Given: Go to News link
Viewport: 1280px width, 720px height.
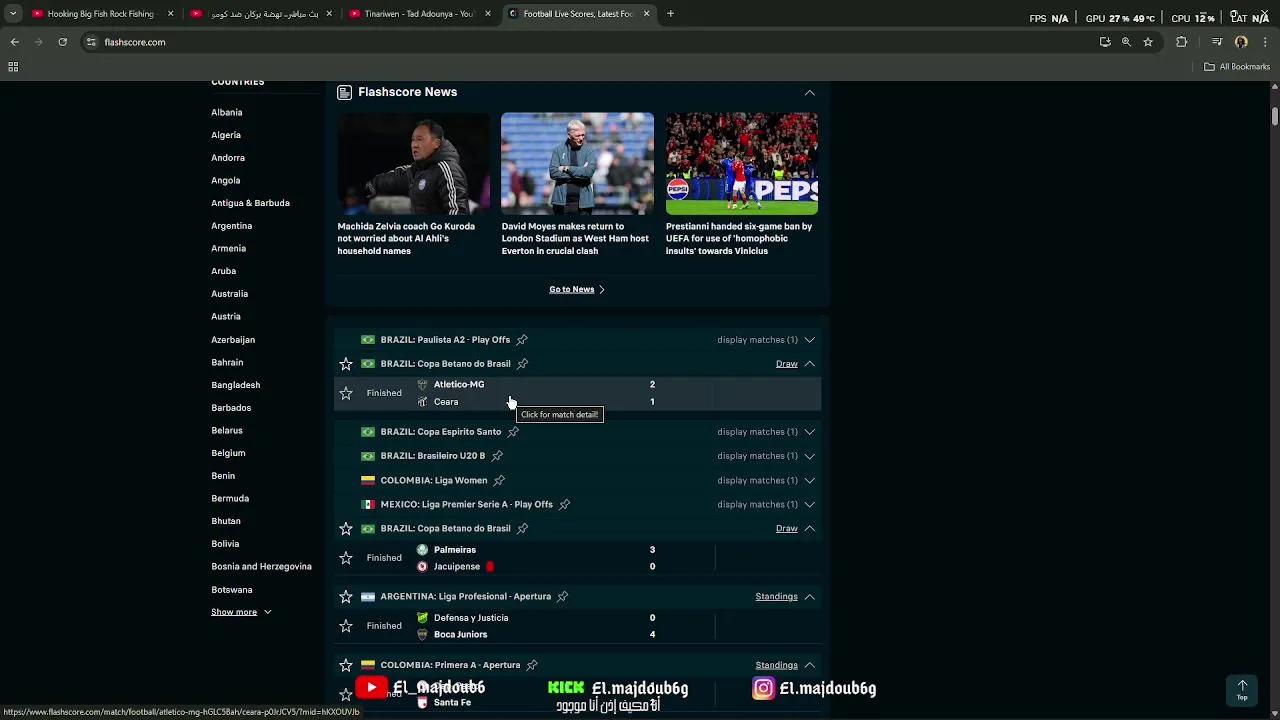Looking at the screenshot, I should click(577, 290).
